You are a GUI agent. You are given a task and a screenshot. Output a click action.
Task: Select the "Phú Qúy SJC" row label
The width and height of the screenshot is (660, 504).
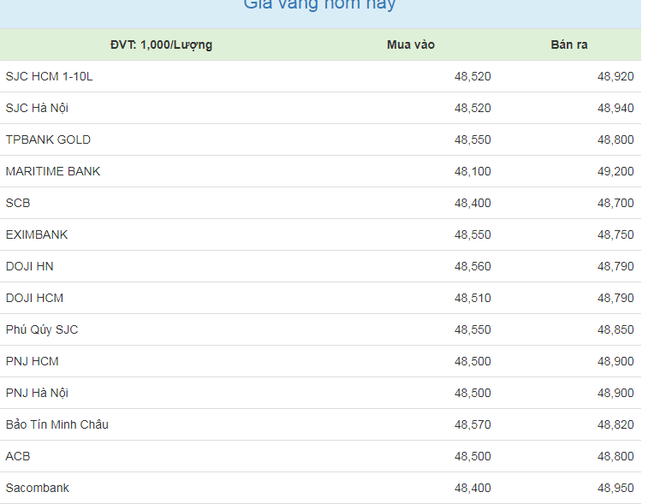pos(42,330)
